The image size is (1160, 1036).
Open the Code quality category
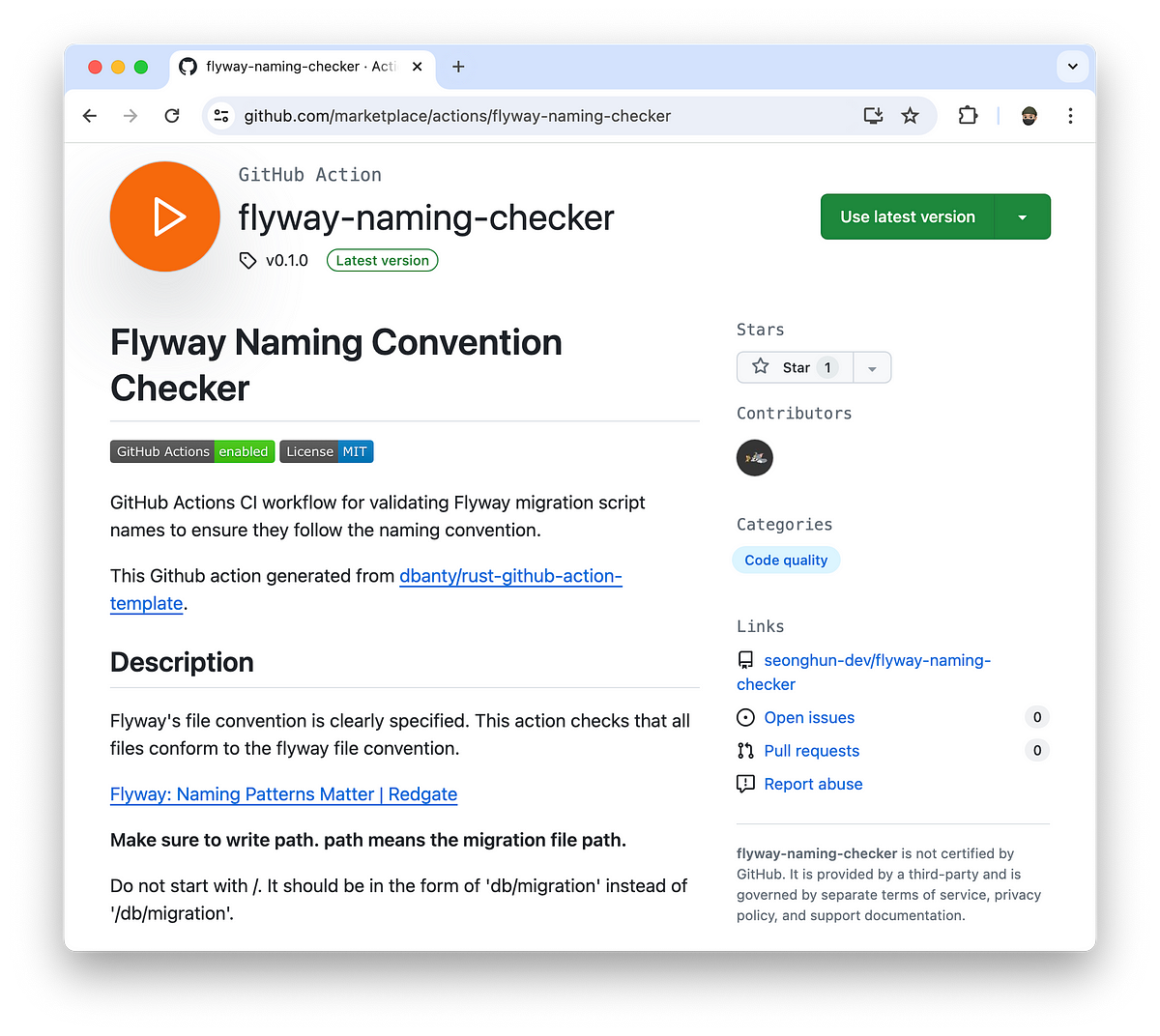point(786,561)
